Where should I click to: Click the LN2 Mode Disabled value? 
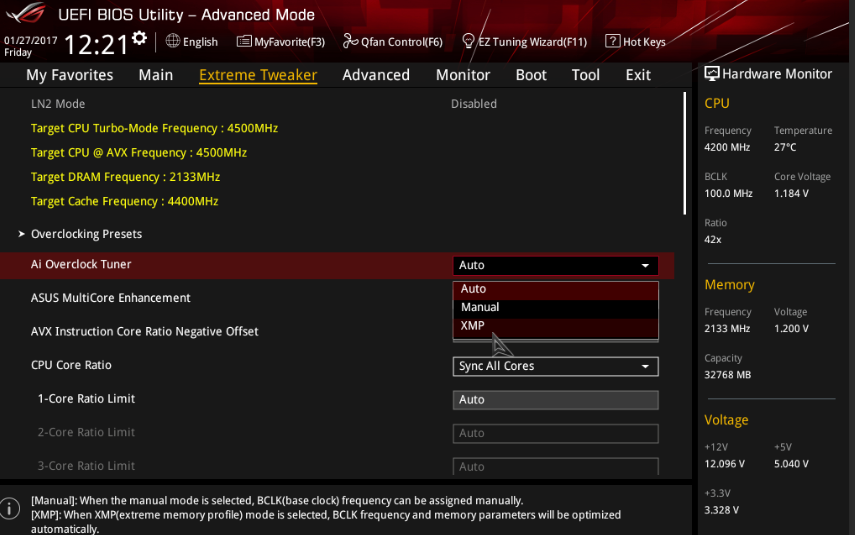pyautogui.click(x=473, y=104)
